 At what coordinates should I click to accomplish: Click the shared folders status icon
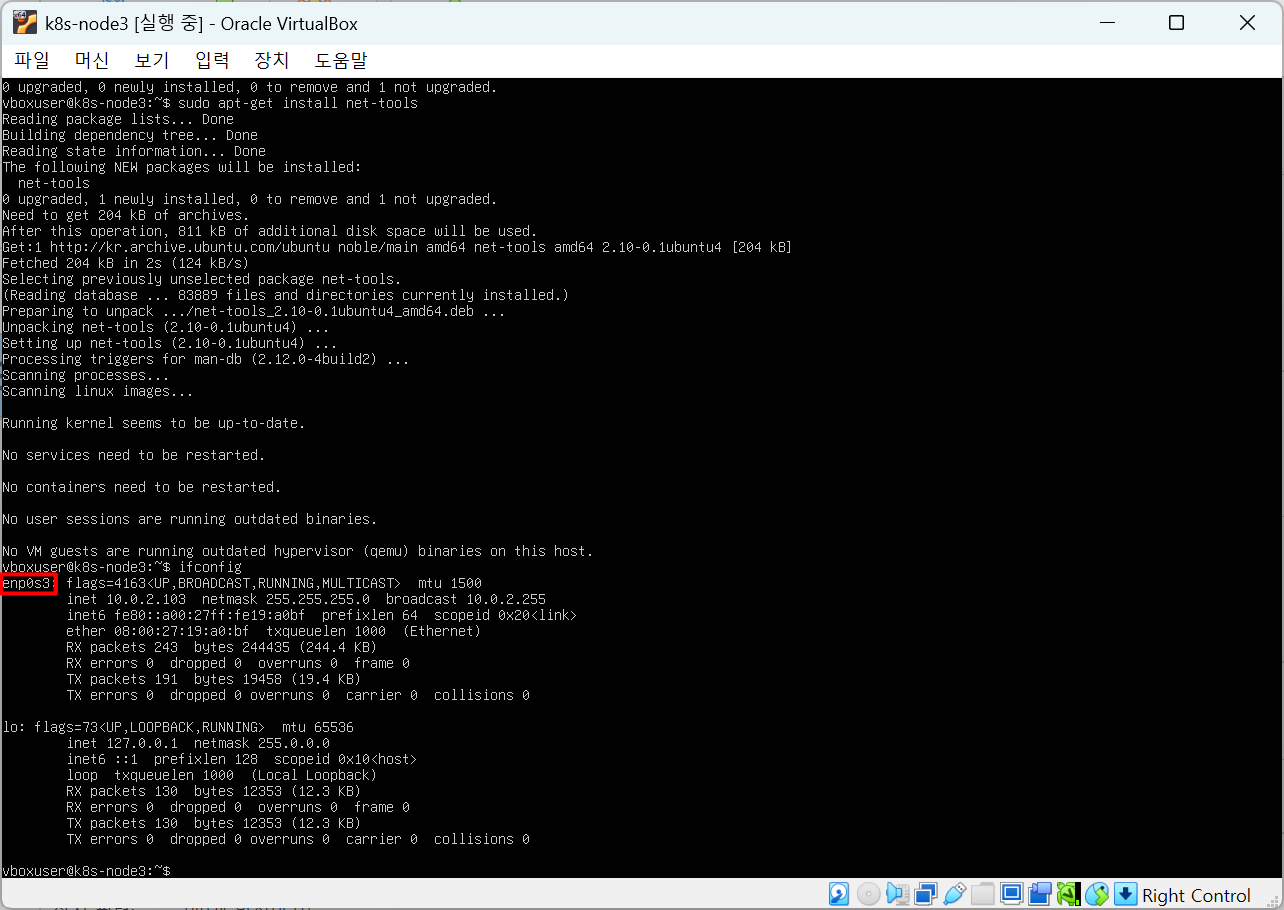pos(983,893)
